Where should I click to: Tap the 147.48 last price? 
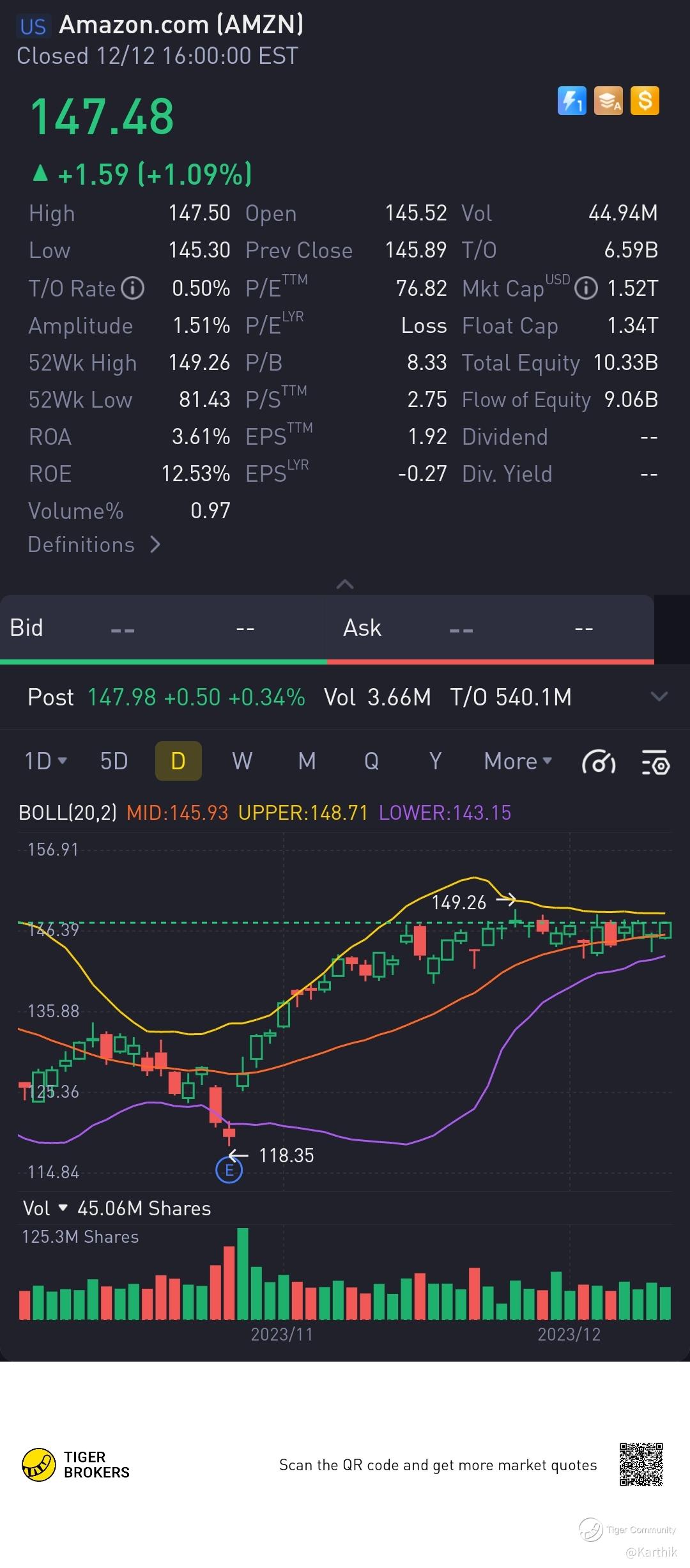(102, 117)
